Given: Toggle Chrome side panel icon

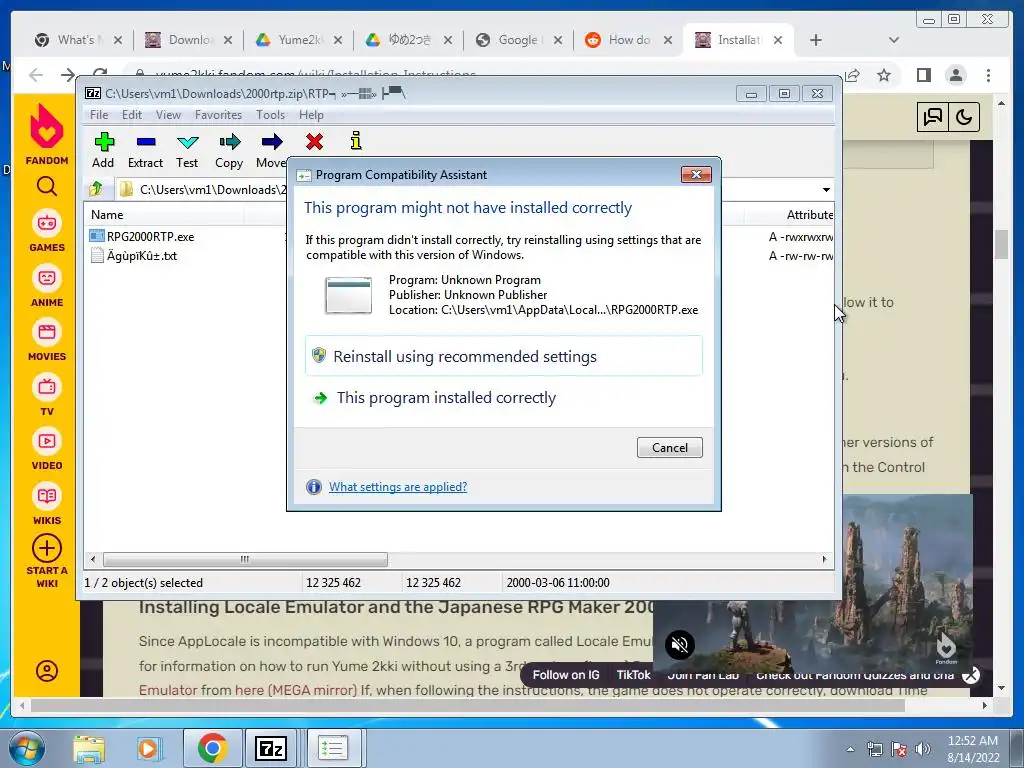Looking at the screenshot, I should coord(923,75).
